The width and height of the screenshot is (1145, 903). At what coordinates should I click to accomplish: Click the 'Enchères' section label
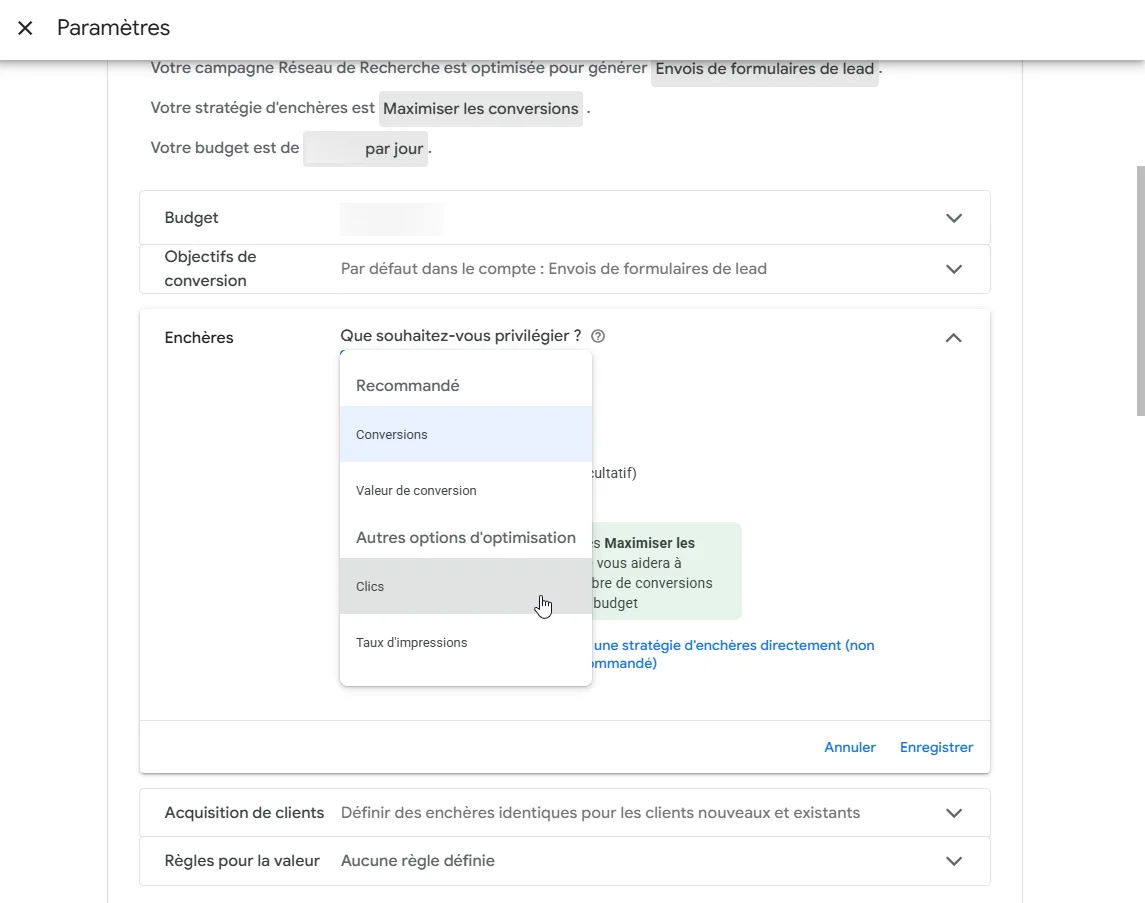click(199, 337)
